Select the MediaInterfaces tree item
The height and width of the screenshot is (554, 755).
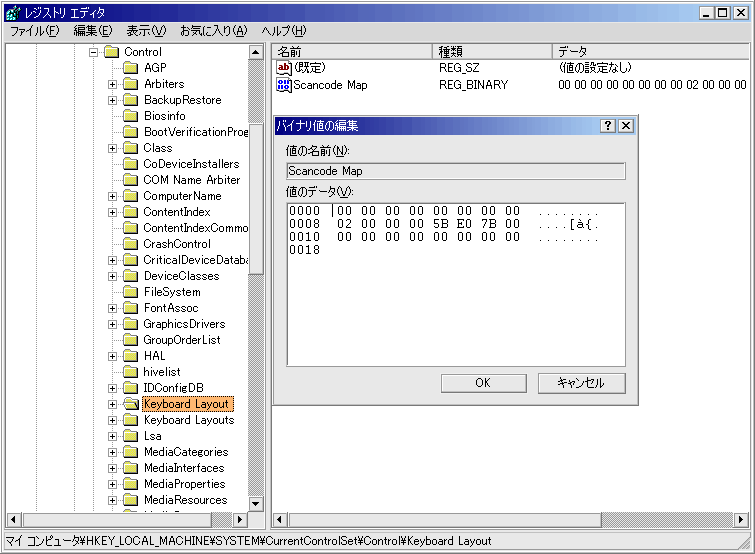184,468
